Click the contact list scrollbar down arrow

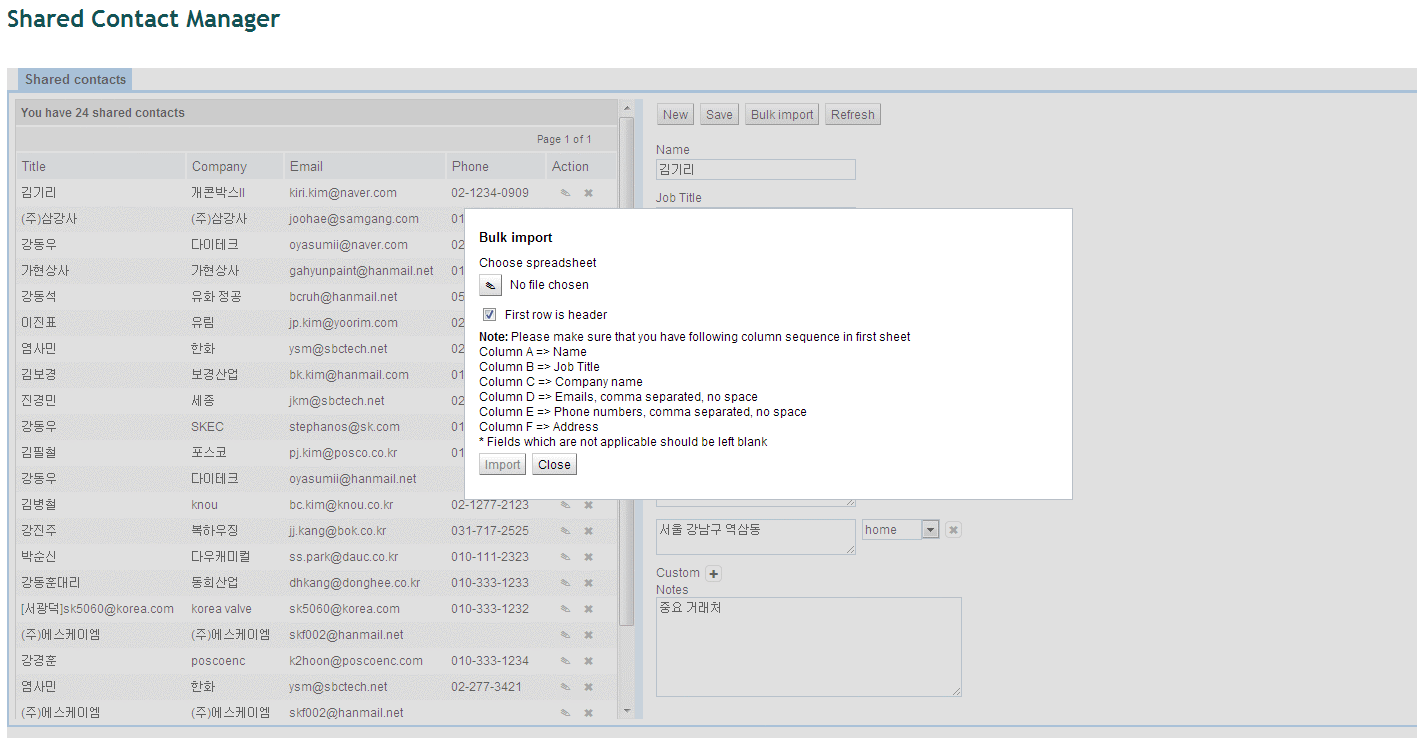627,710
